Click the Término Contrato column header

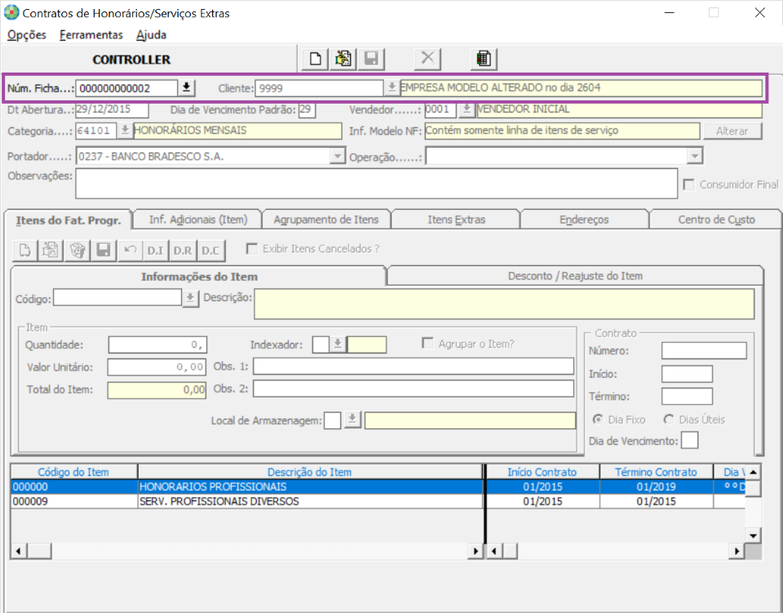(x=656, y=472)
